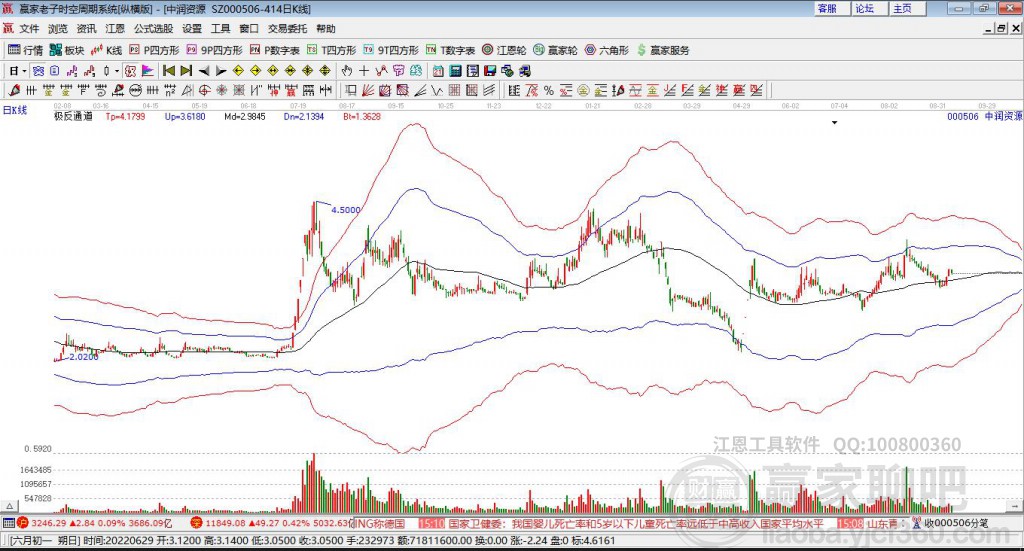
Task: Select the circled 金 golden tool icon
Action: coord(583,90)
